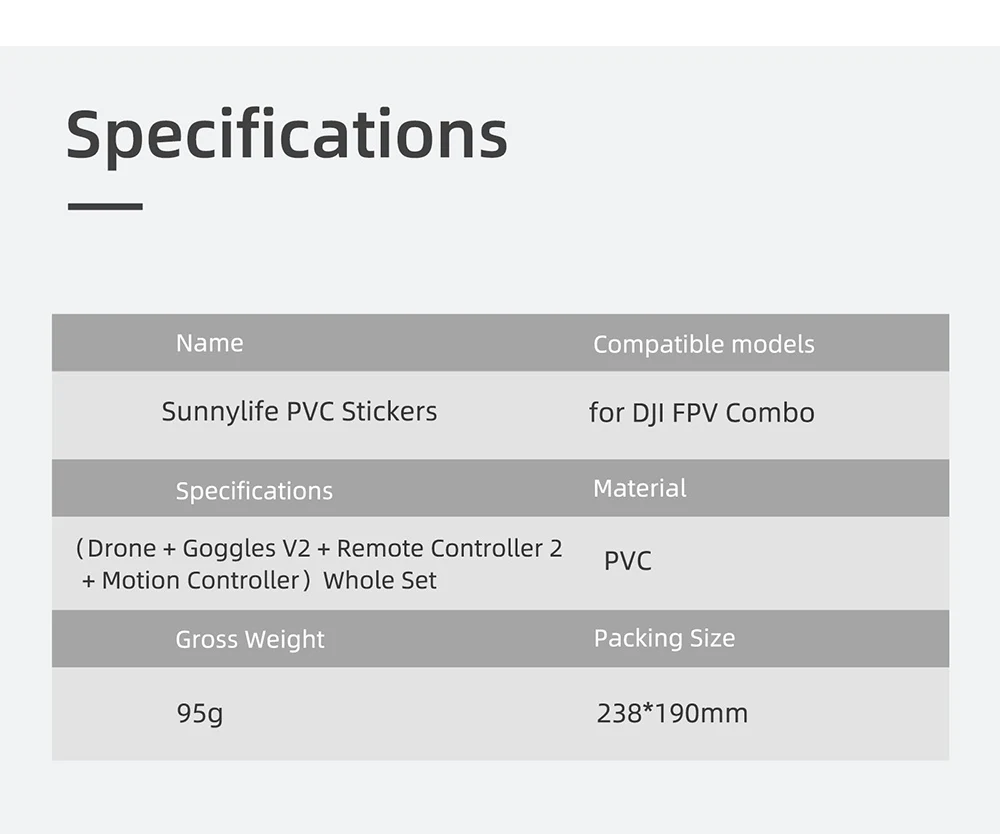This screenshot has width=1000, height=834.
Task: Click the Remote Controller 2 text
Action: click(449, 548)
